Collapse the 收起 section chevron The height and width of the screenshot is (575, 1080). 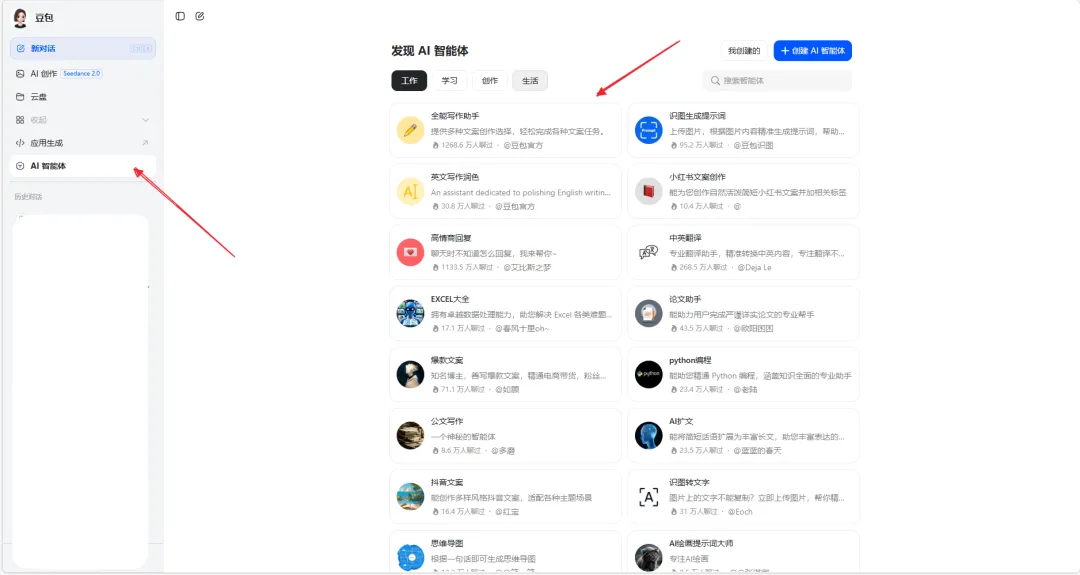point(145,120)
